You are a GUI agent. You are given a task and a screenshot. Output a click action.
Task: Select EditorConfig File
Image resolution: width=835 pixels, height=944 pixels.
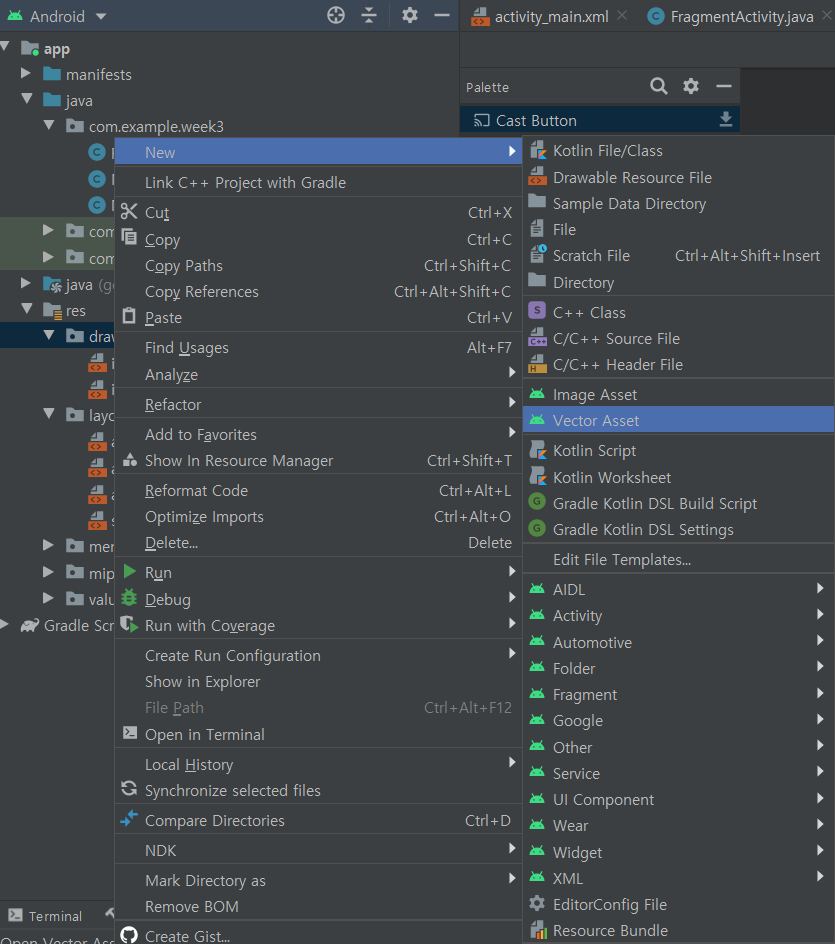(x=678, y=904)
